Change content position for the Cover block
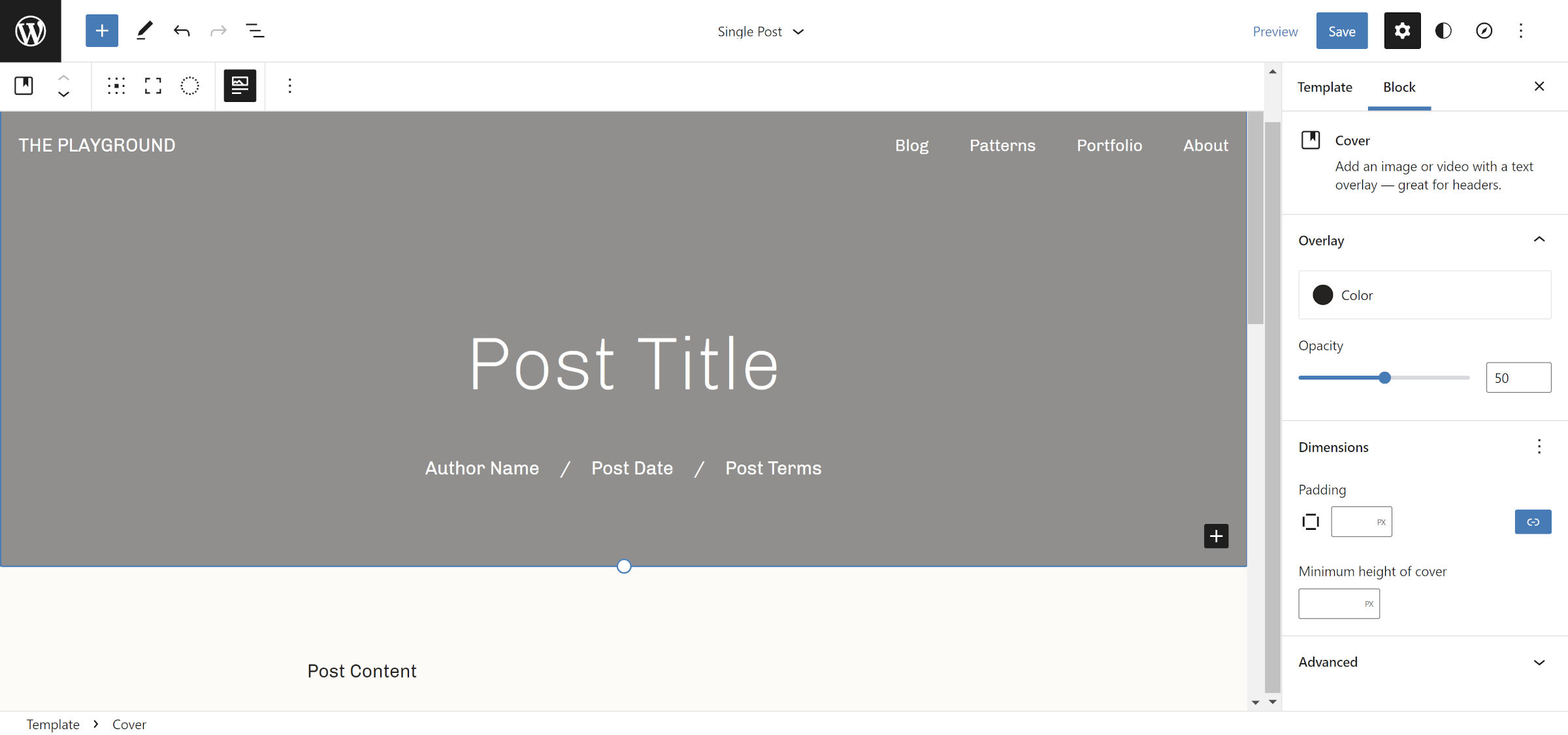Screen dimensions: 1568x735 coord(116,86)
